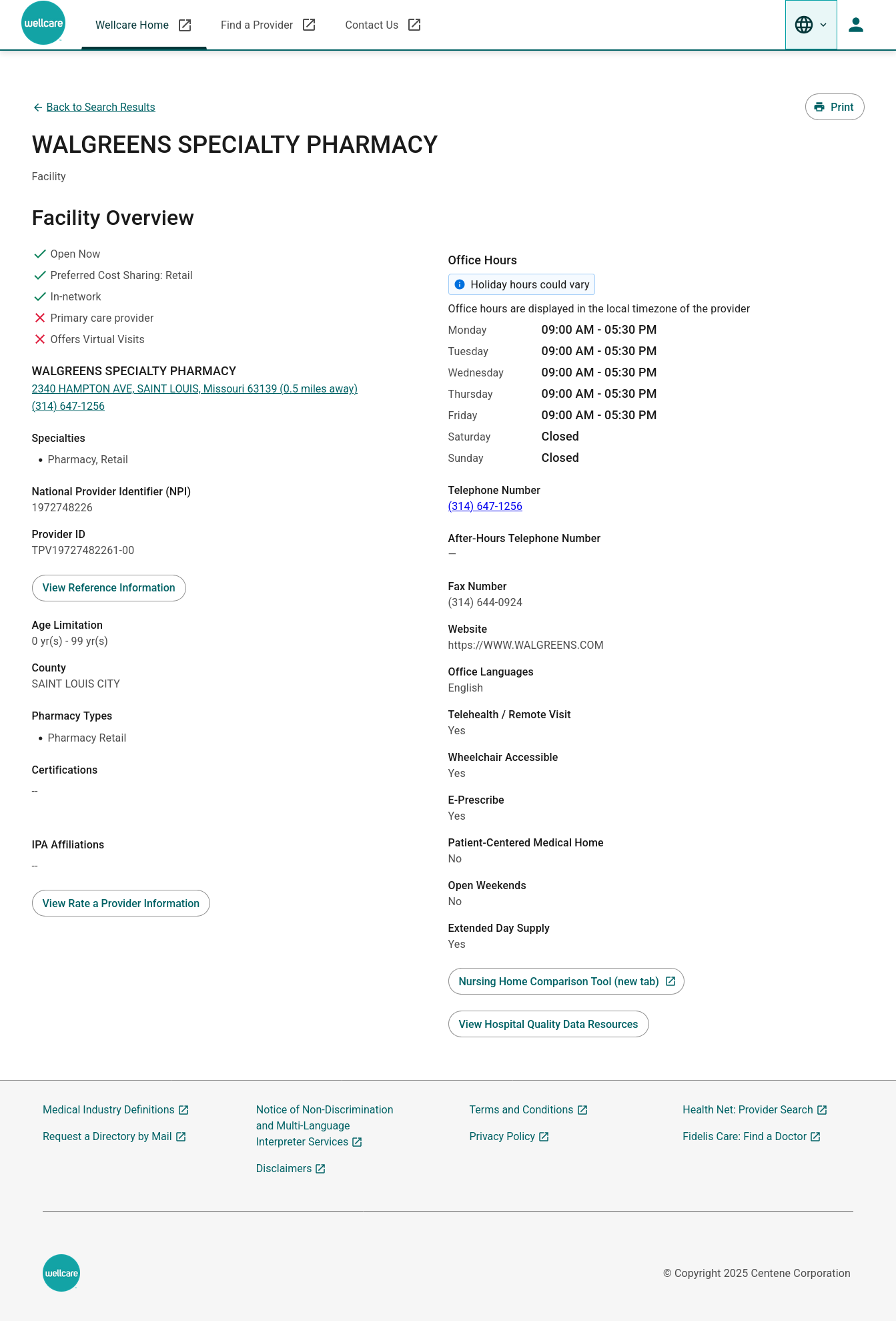The height and width of the screenshot is (1321, 896).
Task: Expand the language selector chevron
Action: click(823, 25)
